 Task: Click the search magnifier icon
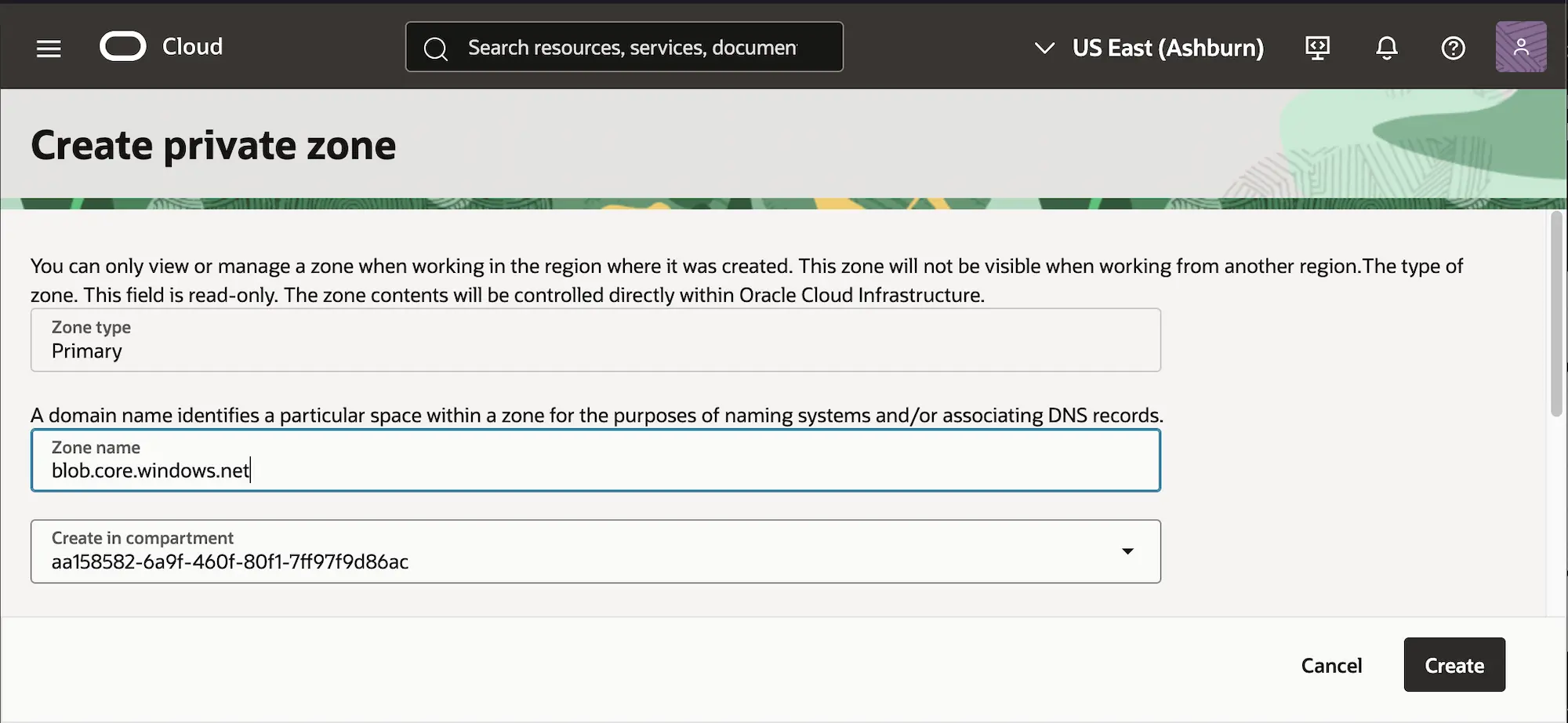tap(435, 49)
